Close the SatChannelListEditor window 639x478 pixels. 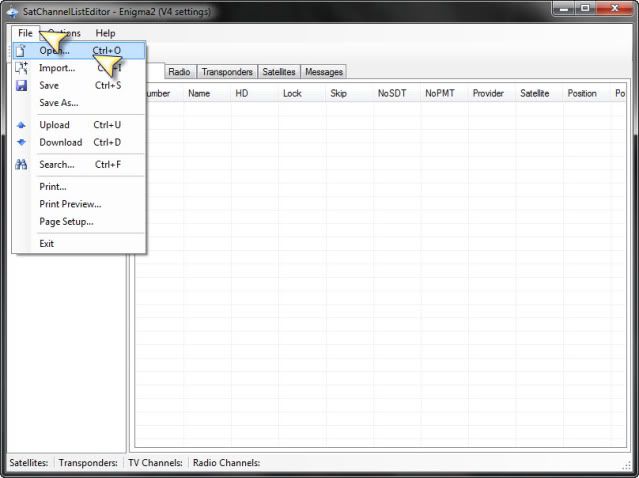(615, 9)
